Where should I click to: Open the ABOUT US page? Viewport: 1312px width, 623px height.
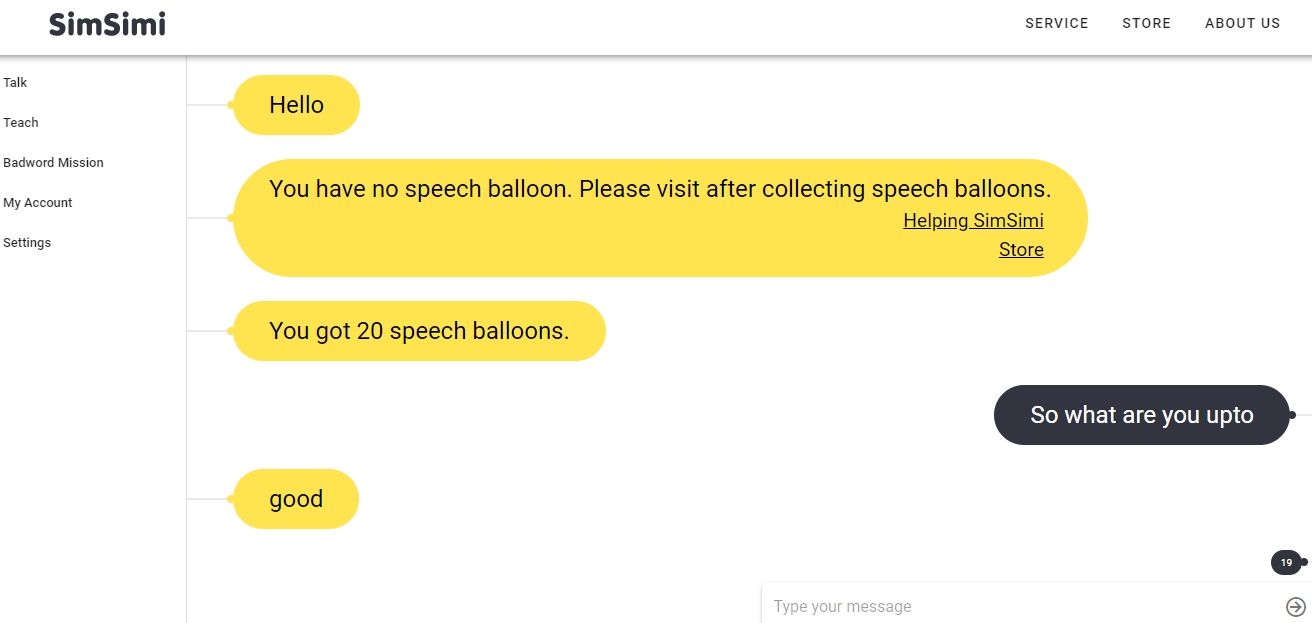point(1242,23)
